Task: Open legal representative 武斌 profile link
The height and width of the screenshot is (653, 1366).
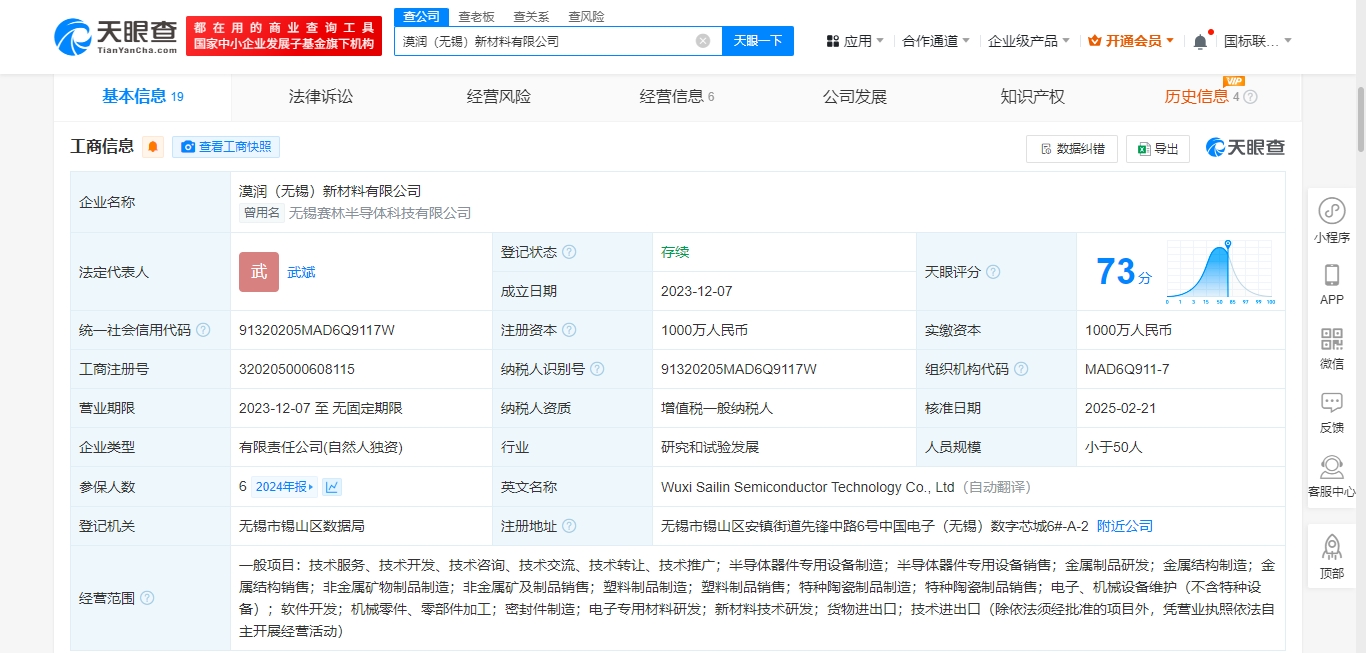Action: tap(301, 272)
